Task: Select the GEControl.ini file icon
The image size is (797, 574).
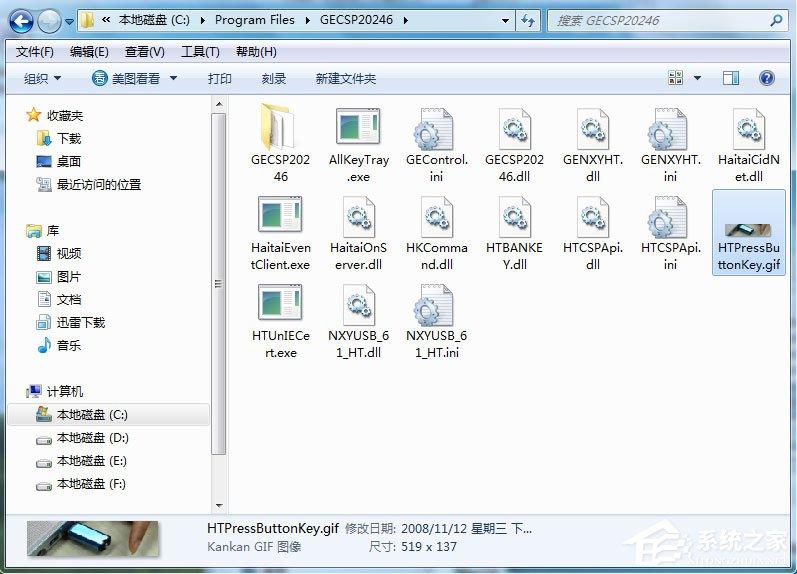Action: pyautogui.click(x=435, y=128)
